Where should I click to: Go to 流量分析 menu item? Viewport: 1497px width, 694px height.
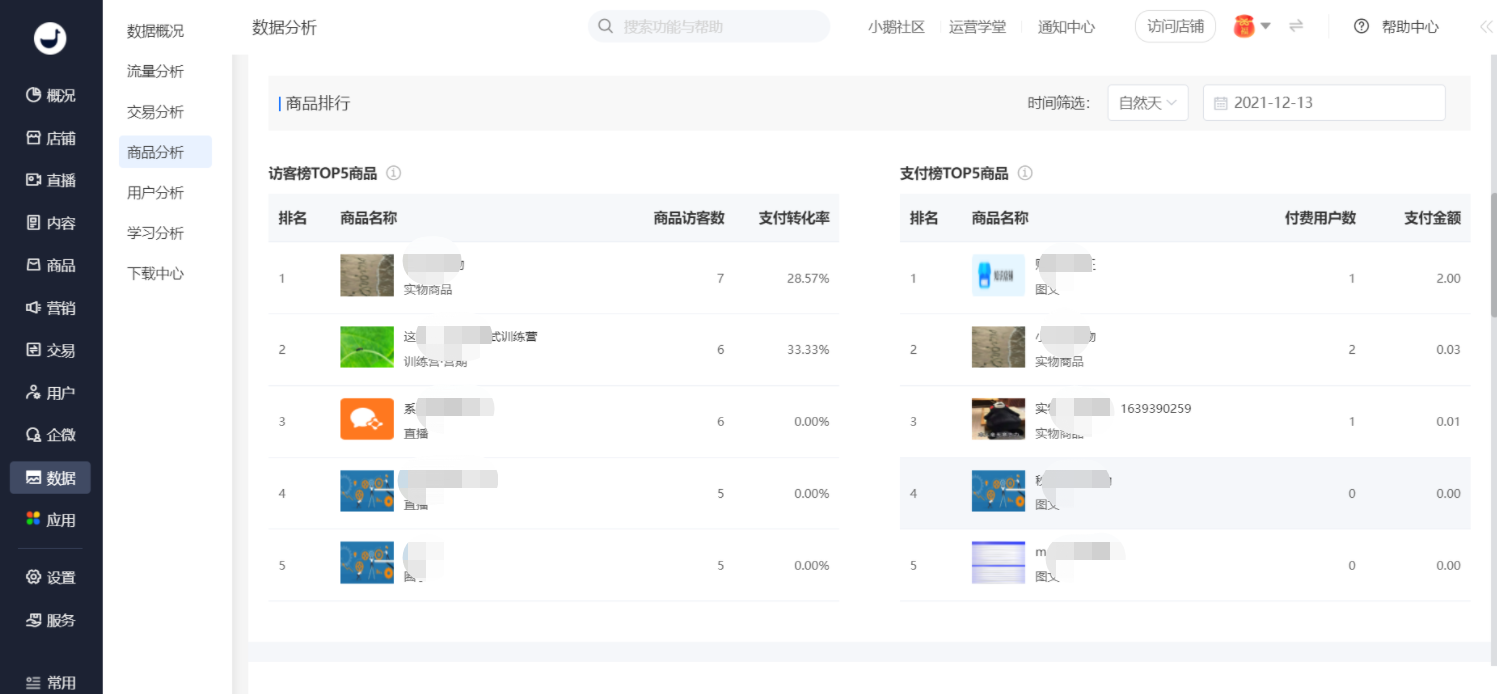click(155, 71)
